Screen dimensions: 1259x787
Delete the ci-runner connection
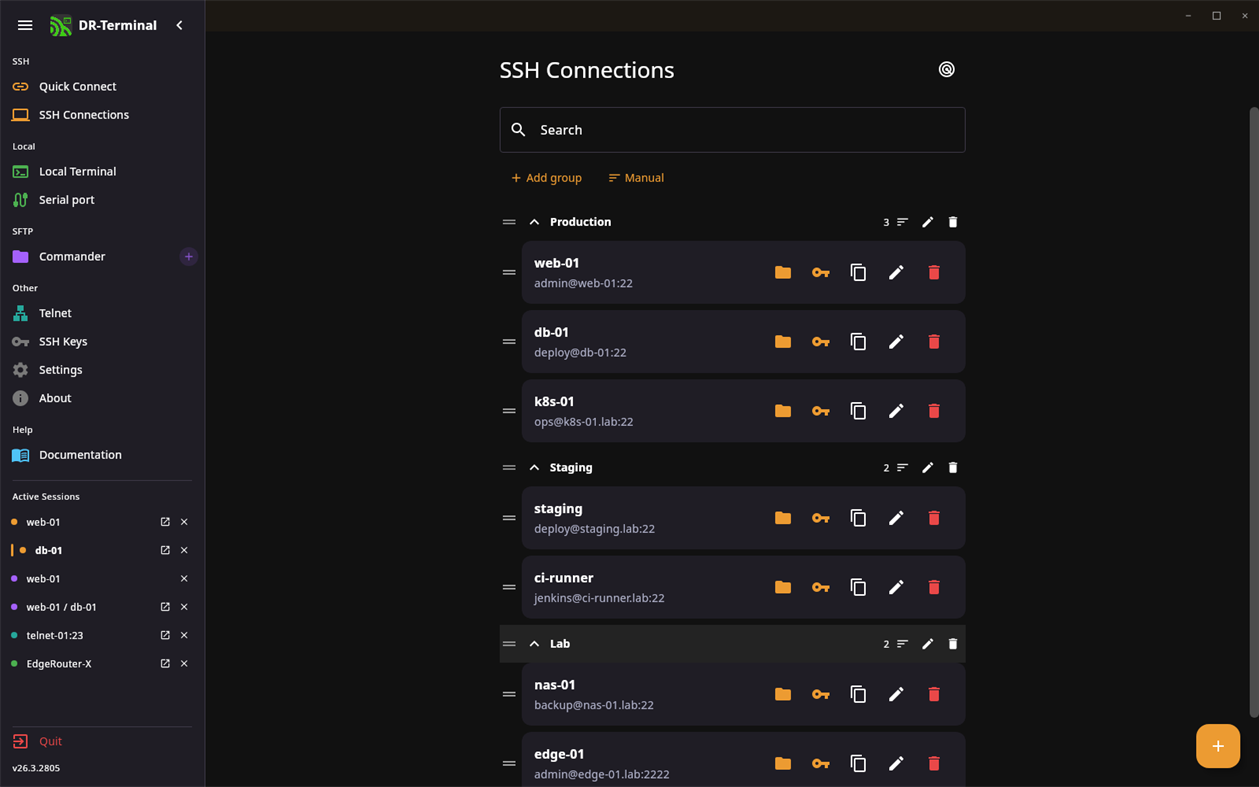pos(934,587)
